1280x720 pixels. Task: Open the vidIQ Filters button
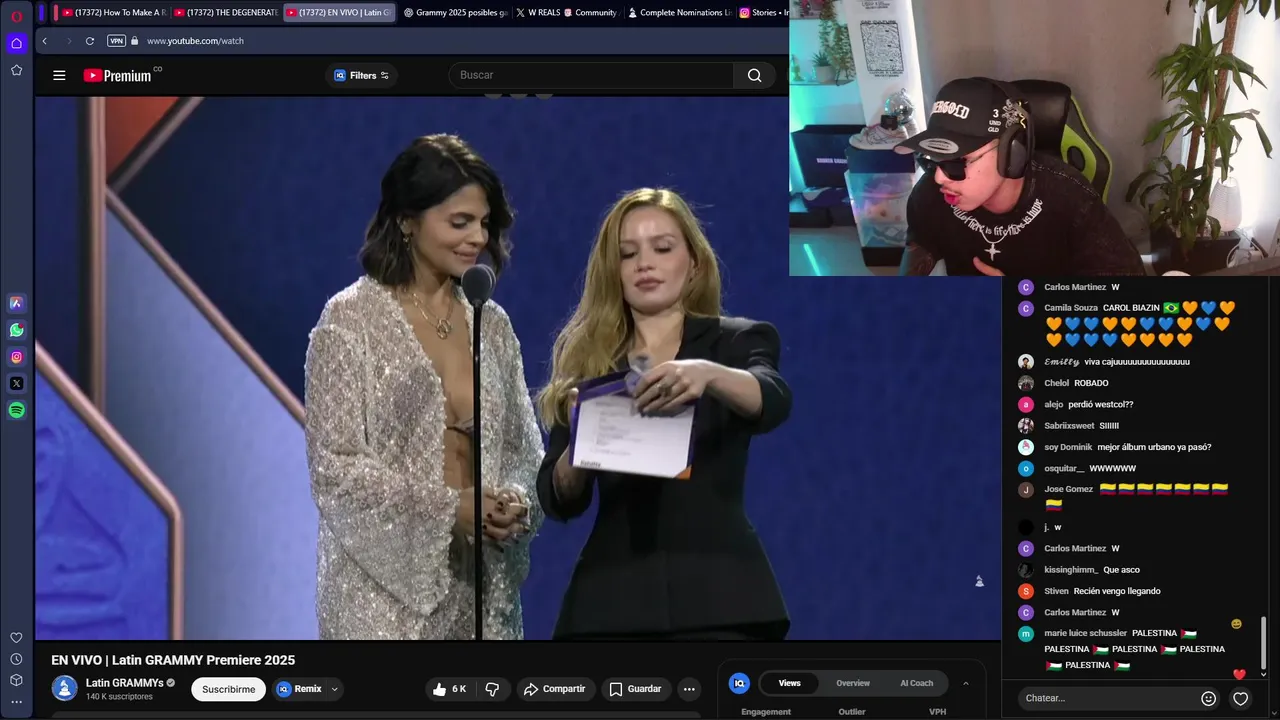(x=361, y=75)
